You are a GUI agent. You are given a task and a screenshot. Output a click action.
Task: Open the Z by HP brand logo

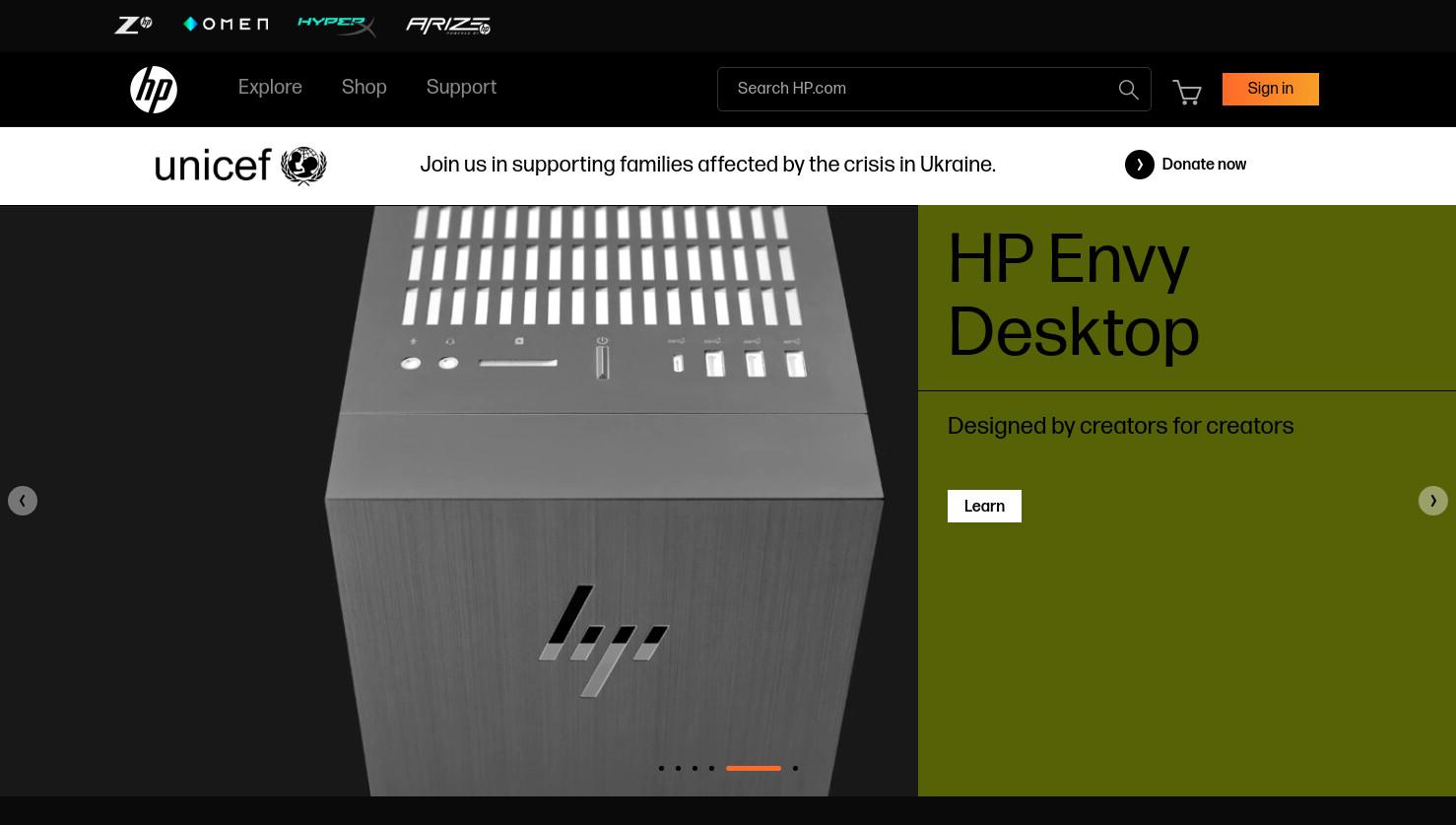tap(133, 25)
